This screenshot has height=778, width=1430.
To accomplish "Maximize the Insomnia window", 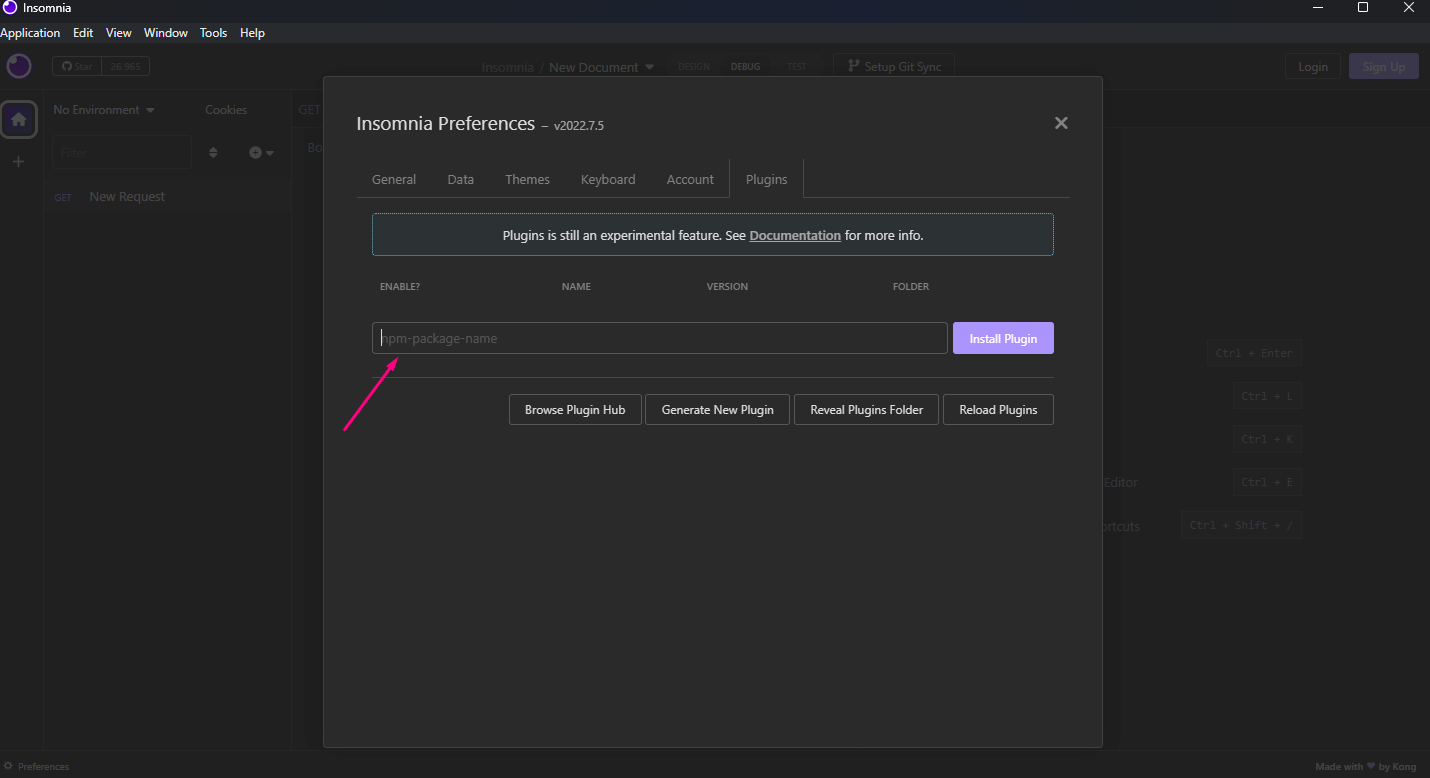I will pyautogui.click(x=1362, y=8).
